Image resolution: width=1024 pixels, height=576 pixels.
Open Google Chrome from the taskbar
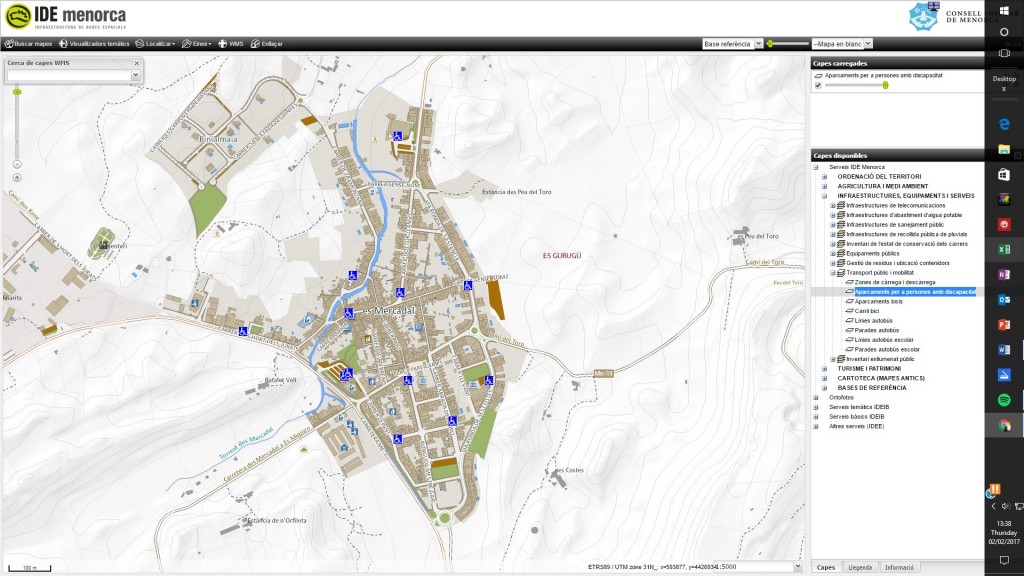coord(1004,426)
